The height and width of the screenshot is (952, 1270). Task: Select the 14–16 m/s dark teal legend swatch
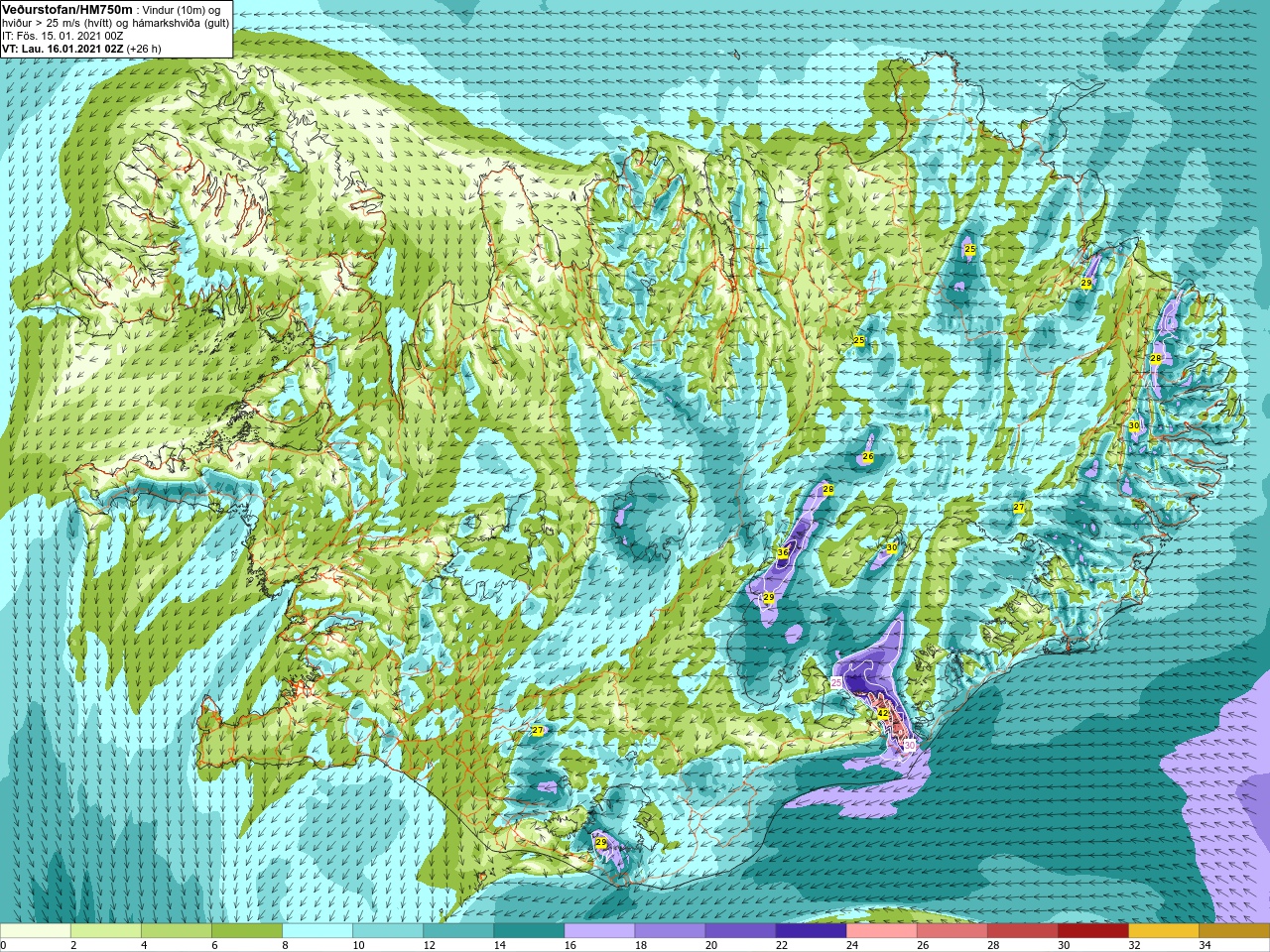point(530,931)
